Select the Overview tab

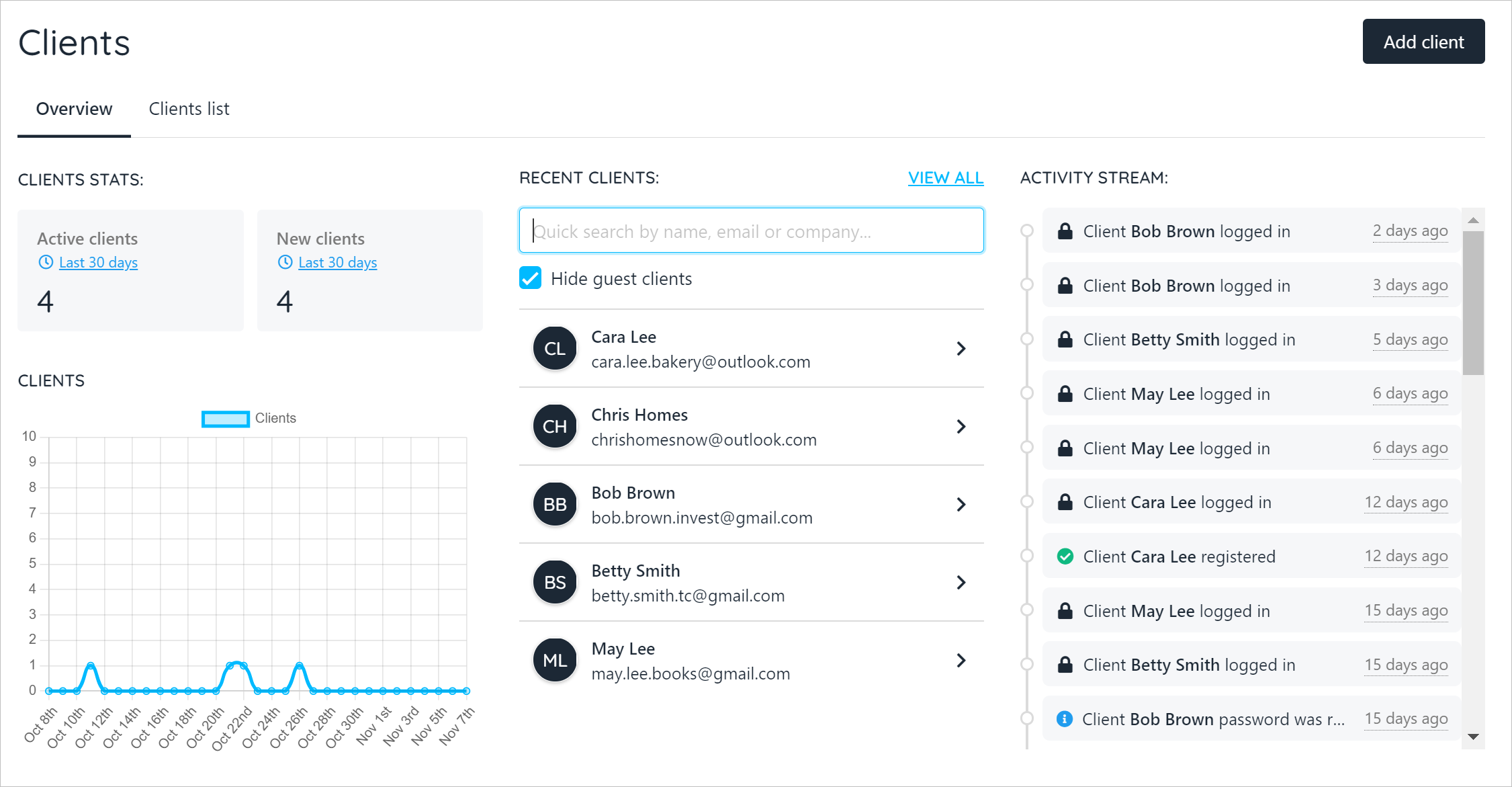pyautogui.click(x=74, y=109)
